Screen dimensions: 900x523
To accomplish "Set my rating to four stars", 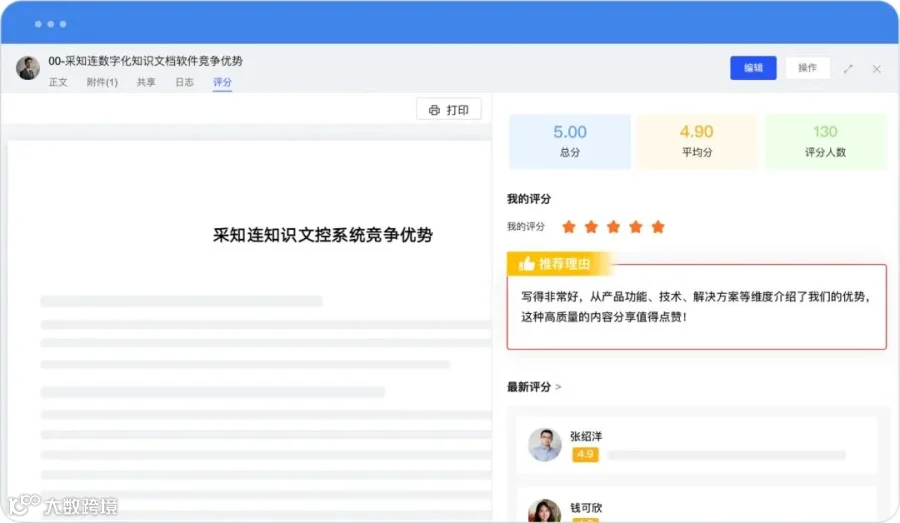I will (635, 227).
